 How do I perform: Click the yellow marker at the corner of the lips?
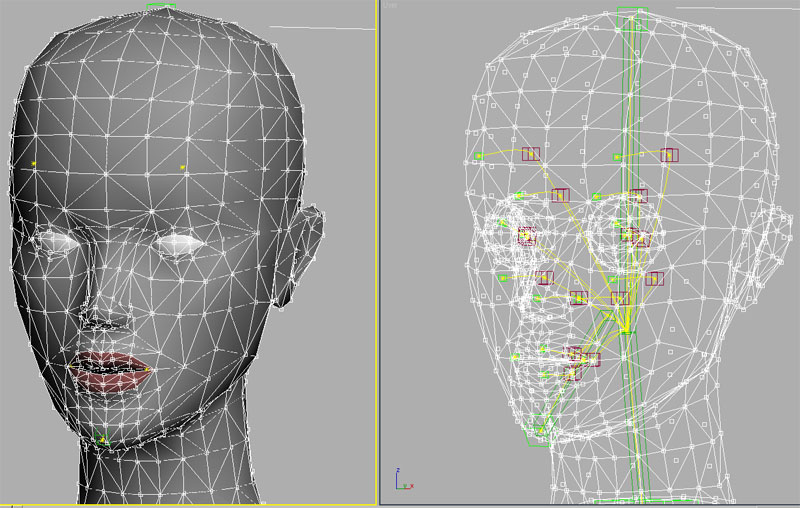[x=148, y=371]
